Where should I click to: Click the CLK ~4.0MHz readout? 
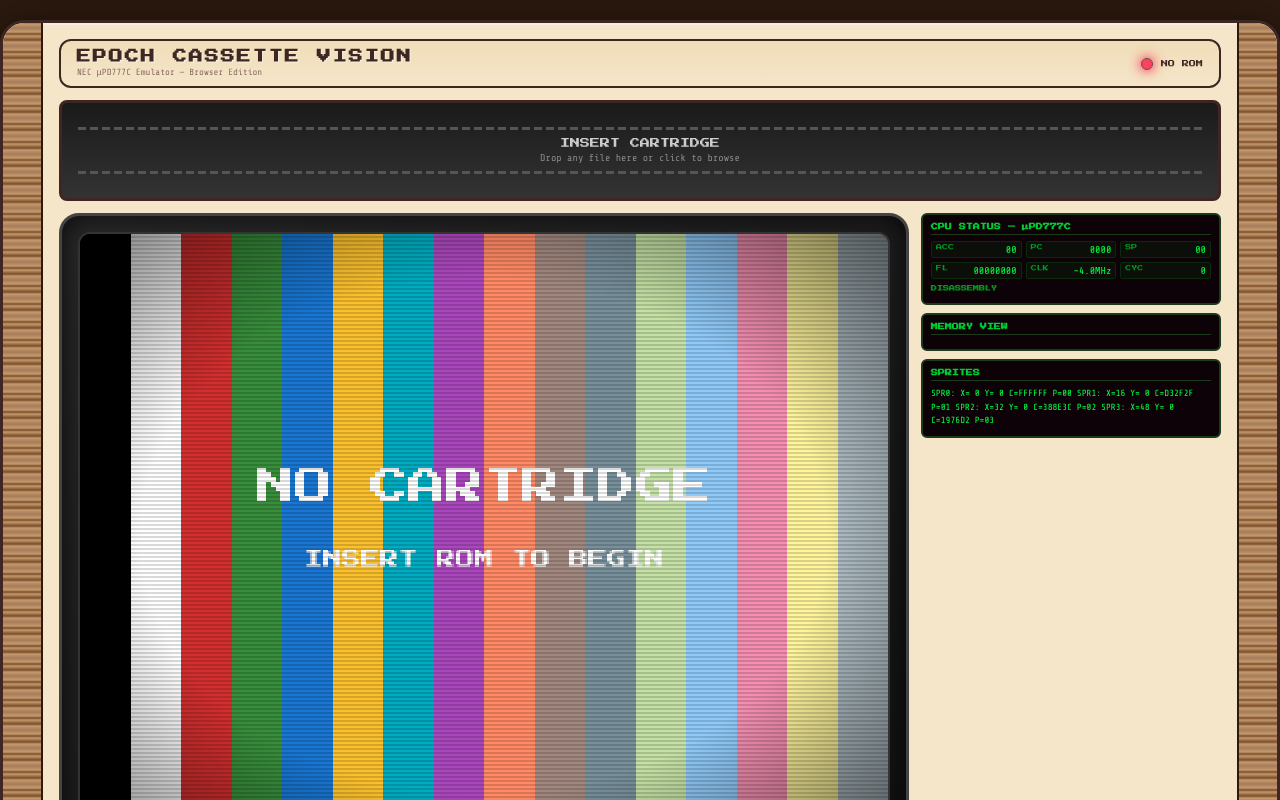point(1070,269)
